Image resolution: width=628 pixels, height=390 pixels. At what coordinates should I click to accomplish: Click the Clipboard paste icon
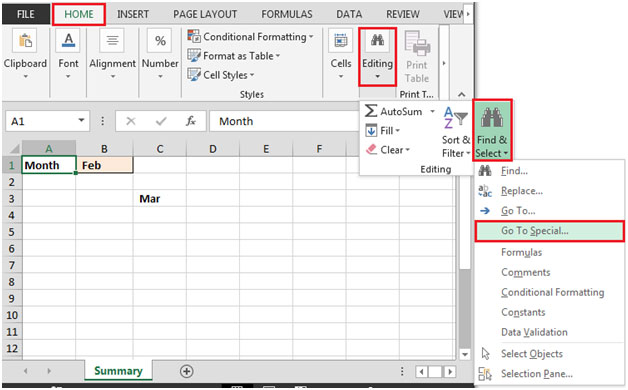tap(25, 40)
